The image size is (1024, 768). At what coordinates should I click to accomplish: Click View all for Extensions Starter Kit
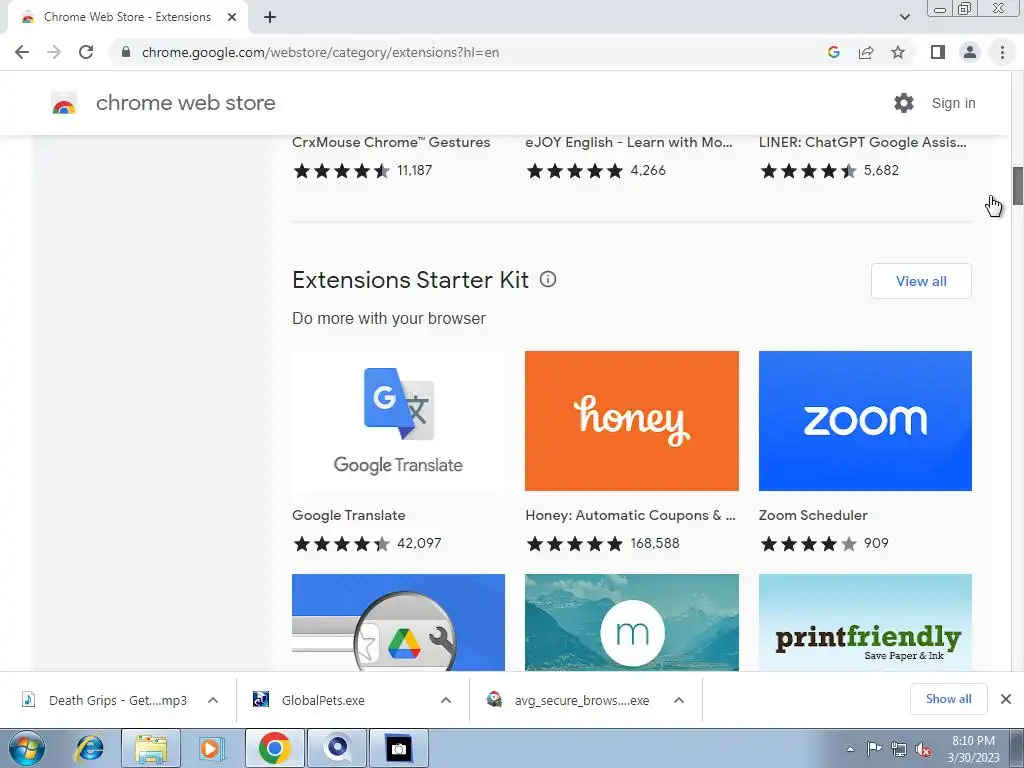921,281
